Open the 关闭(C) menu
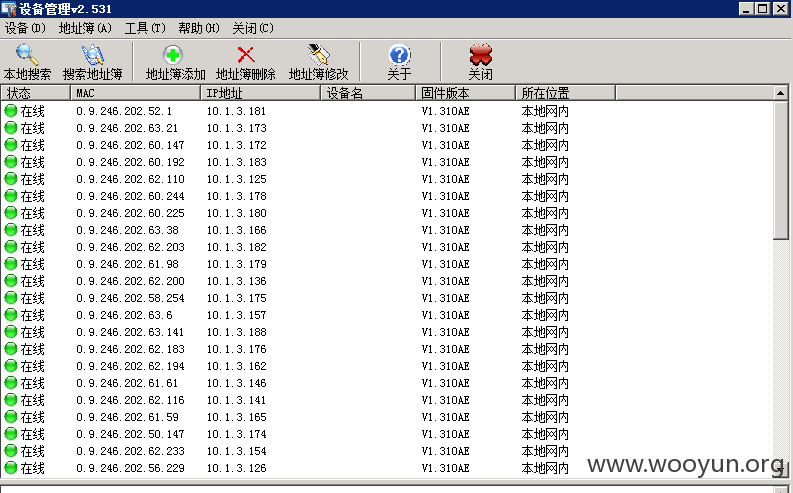 [x=253, y=28]
